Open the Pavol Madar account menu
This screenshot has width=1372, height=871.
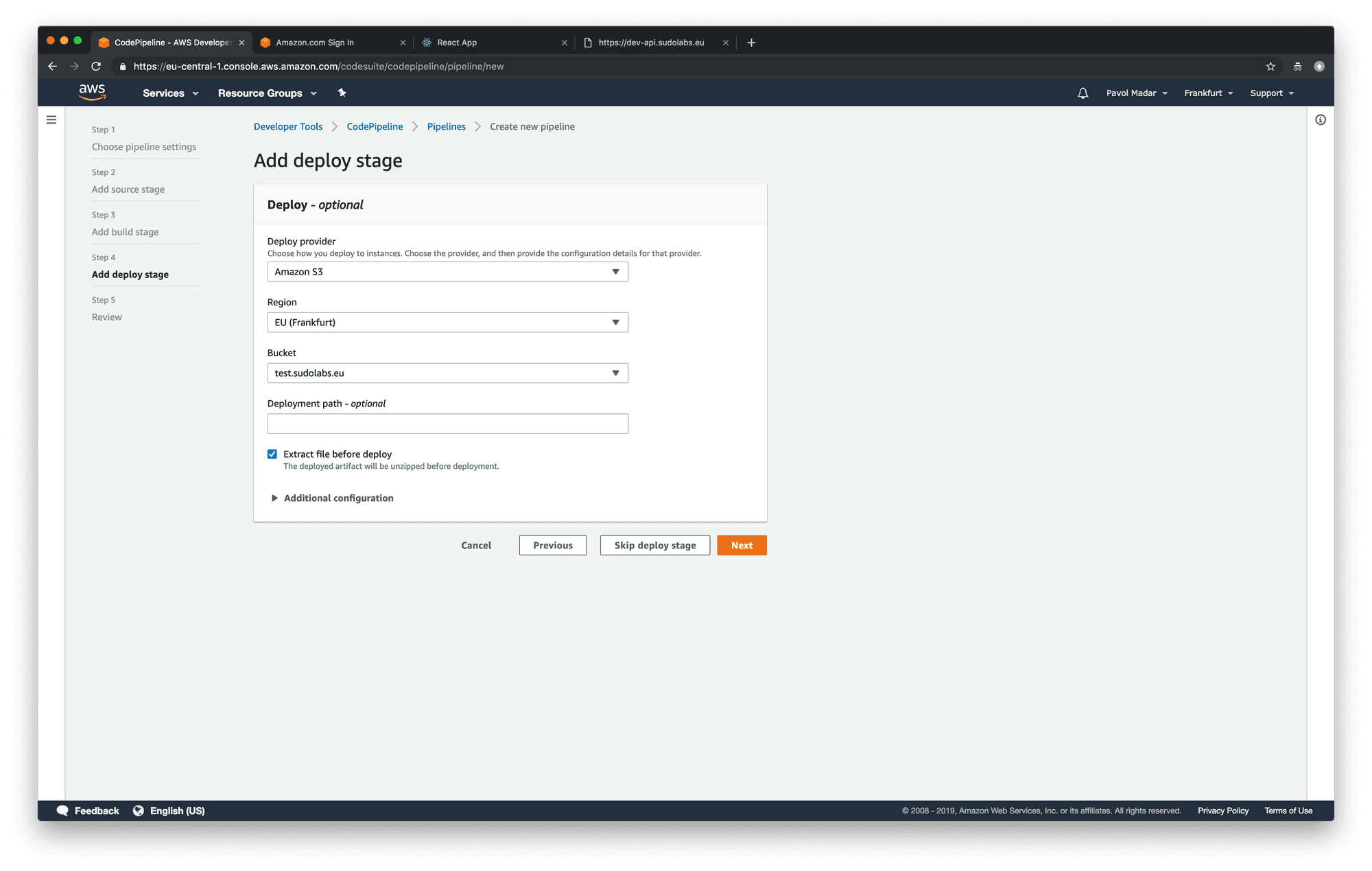point(1137,93)
